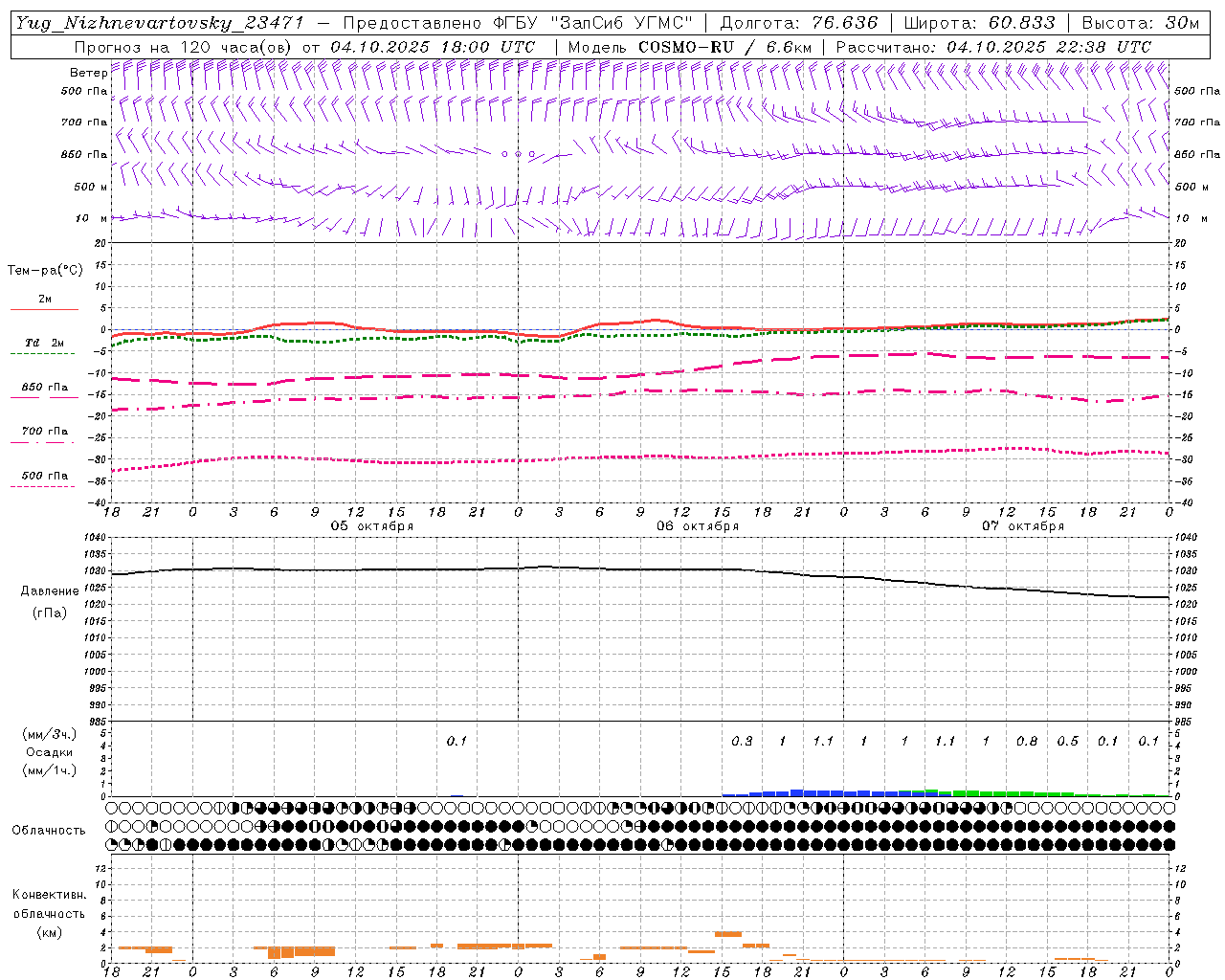
Task: Click the 700 гПа temperature legend entry
Action: pyautogui.click(x=45, y=432)
